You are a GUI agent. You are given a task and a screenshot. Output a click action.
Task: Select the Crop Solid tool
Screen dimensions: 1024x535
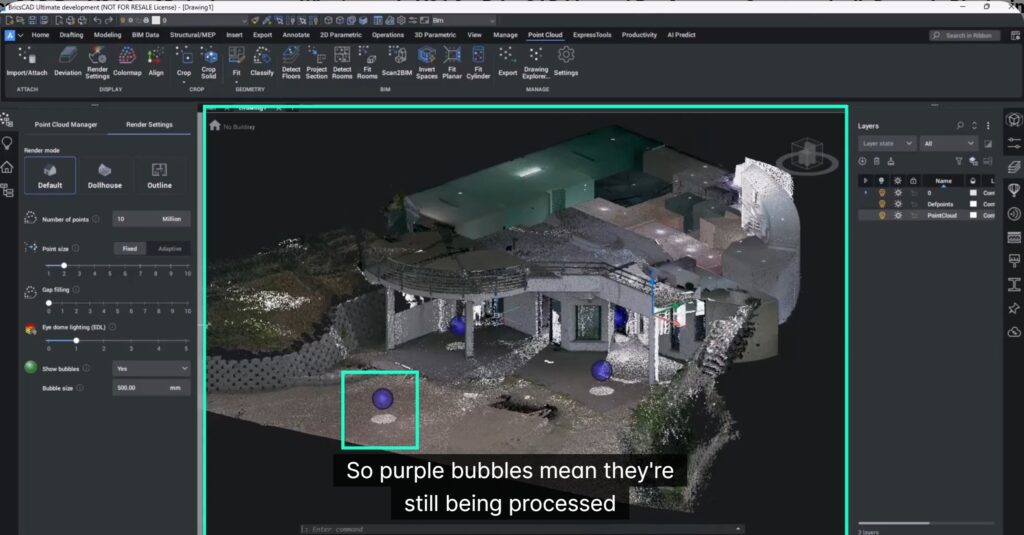click(x=208, y=63)
